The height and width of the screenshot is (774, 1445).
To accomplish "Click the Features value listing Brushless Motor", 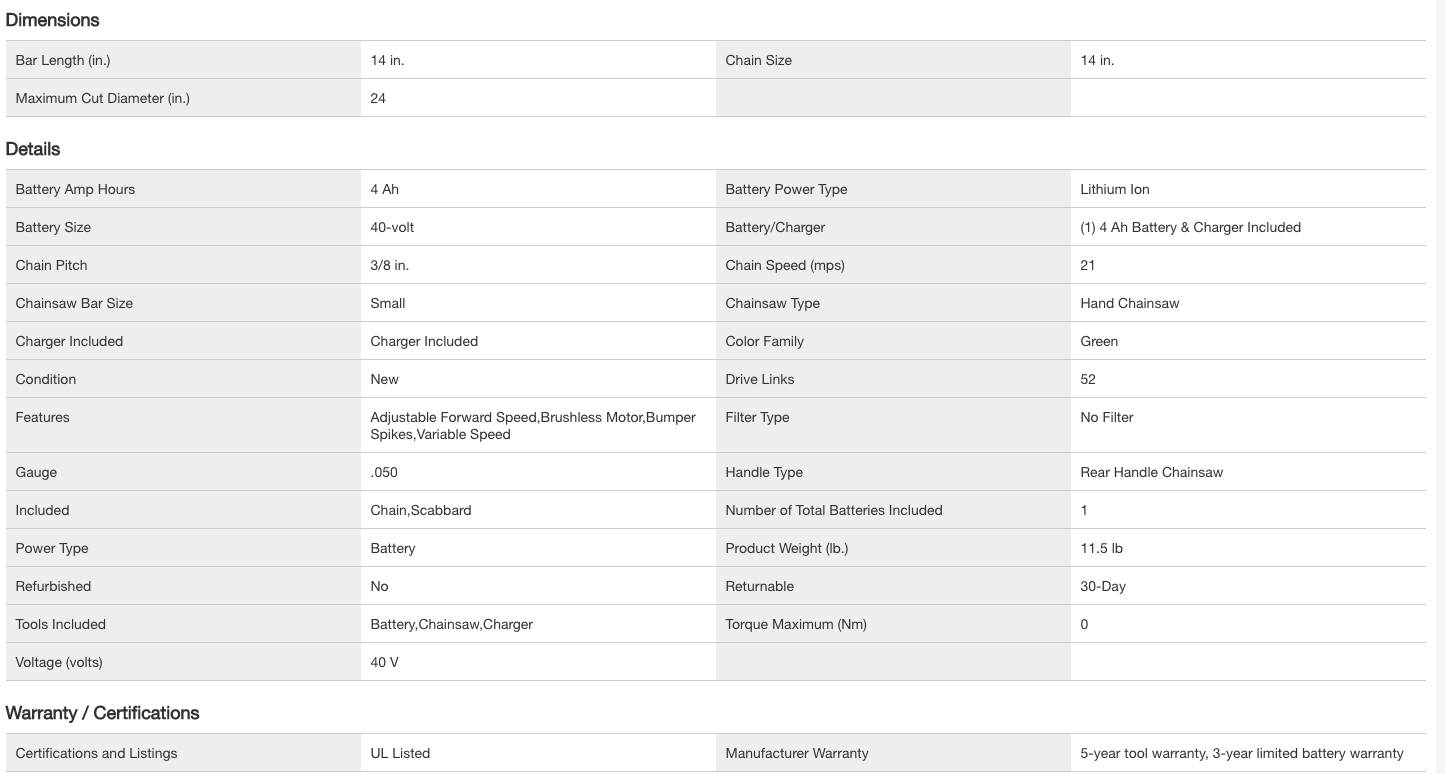I will point(532,425).
